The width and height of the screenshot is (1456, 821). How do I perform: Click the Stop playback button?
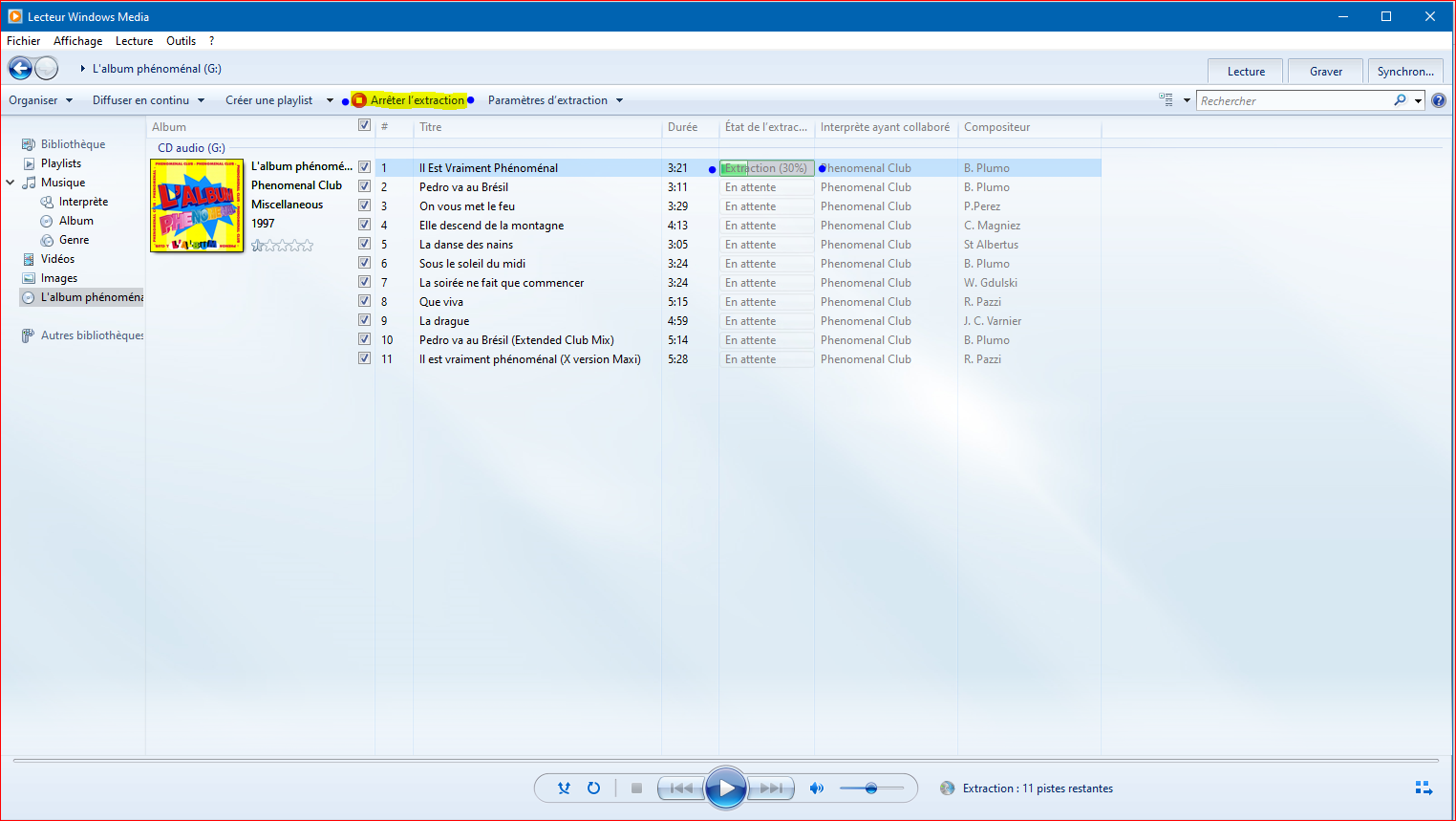636,789
